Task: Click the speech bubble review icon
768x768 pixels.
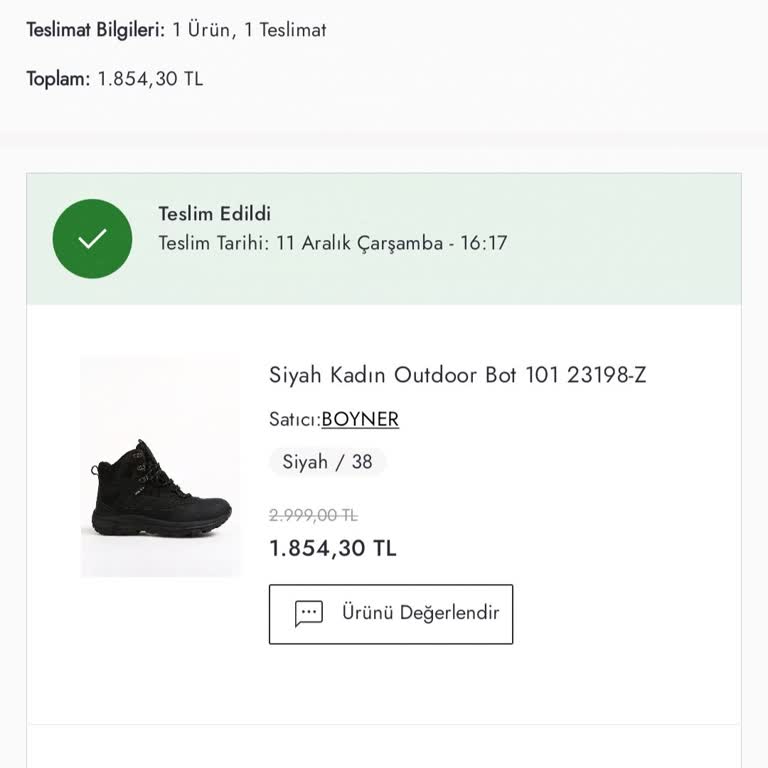Action: [x=309, y=614]
